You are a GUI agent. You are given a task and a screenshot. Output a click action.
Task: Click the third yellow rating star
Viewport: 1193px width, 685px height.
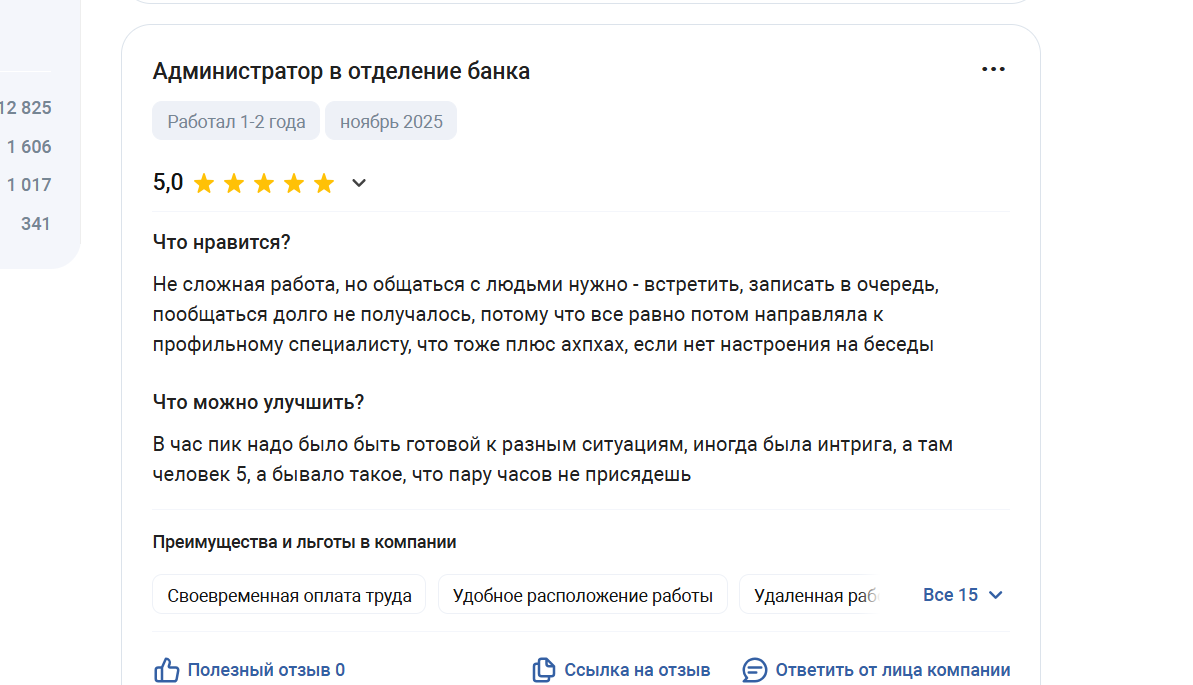264,183
